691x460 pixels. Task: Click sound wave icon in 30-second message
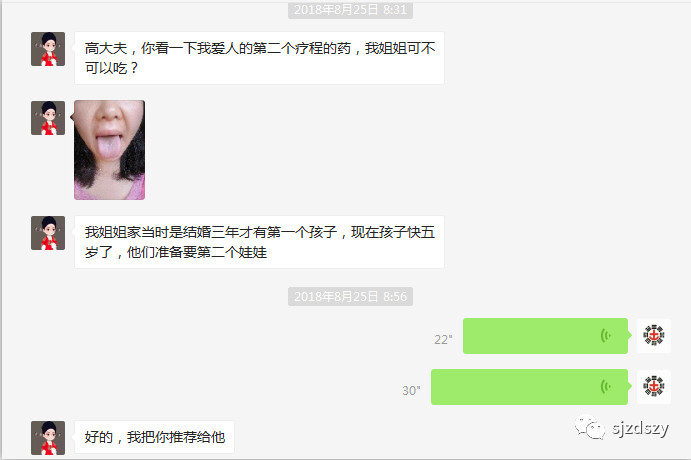(x=606, y=387)
